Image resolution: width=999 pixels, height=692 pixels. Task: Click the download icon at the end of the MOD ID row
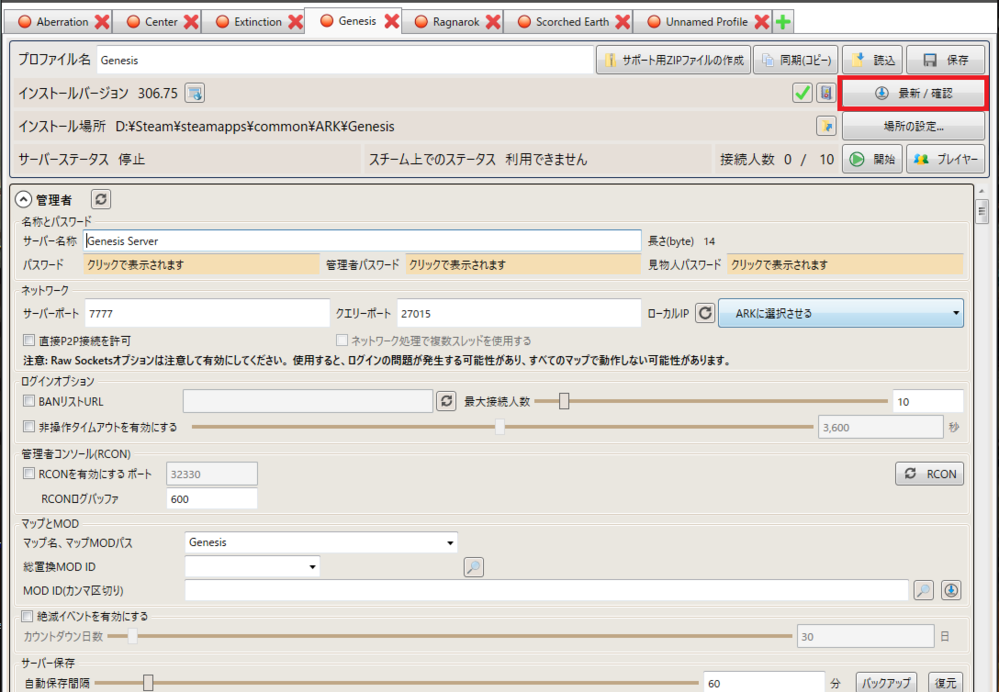pos(951,590)
